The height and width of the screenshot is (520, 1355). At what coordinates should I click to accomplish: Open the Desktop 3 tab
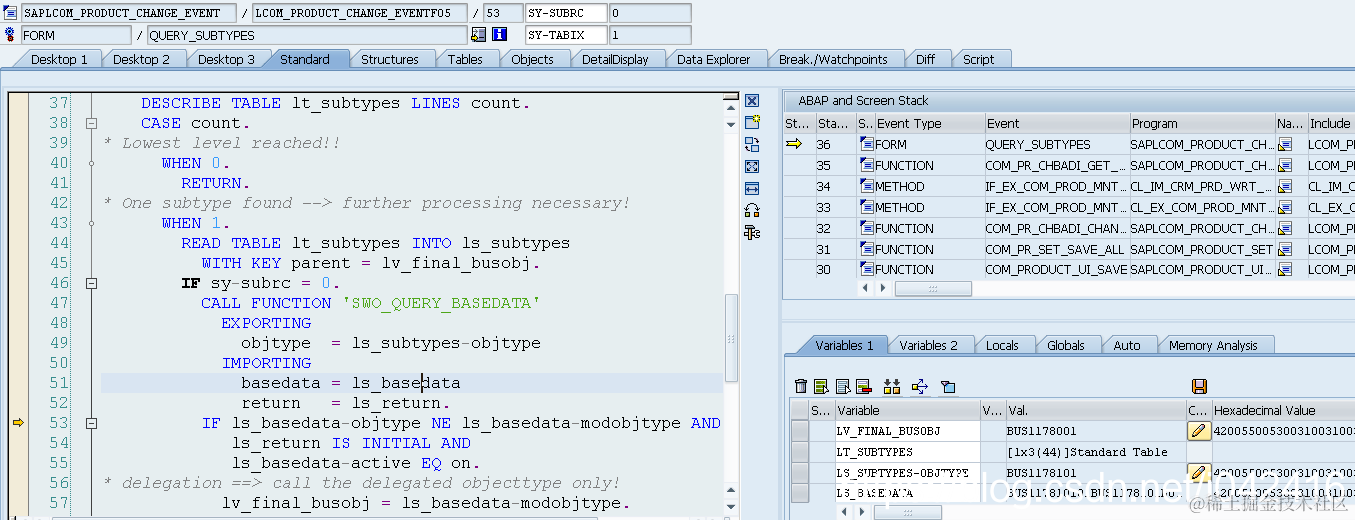(x=226, y=59)
